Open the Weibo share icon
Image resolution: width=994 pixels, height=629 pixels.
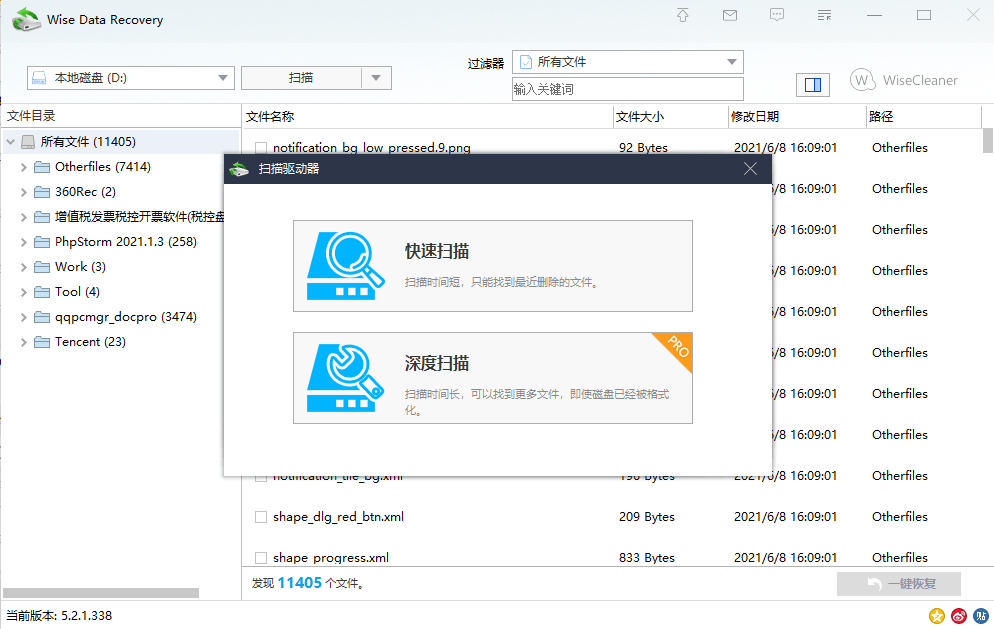pyautogui.click(x=958, y=616)
